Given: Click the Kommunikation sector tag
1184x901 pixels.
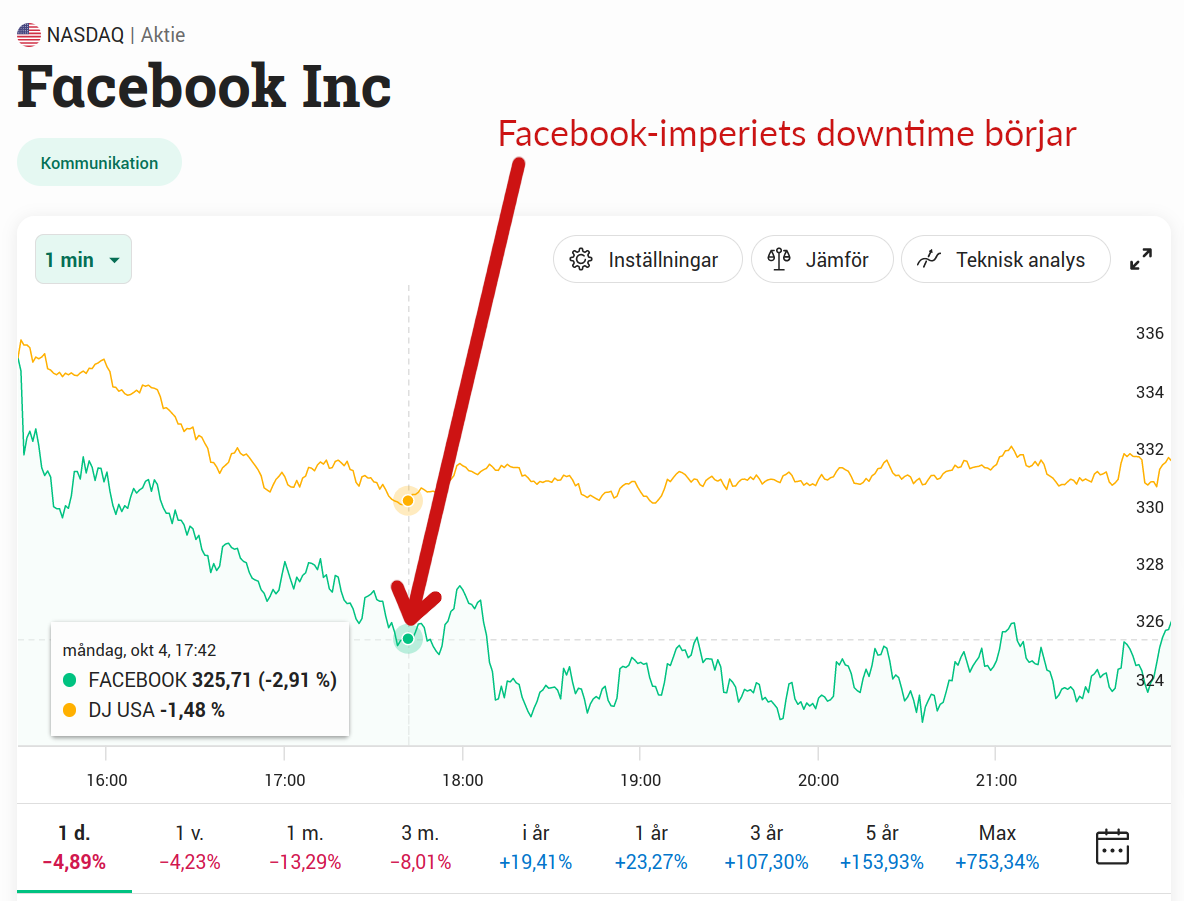Looking at the screenshot, I should coord(99,163).
